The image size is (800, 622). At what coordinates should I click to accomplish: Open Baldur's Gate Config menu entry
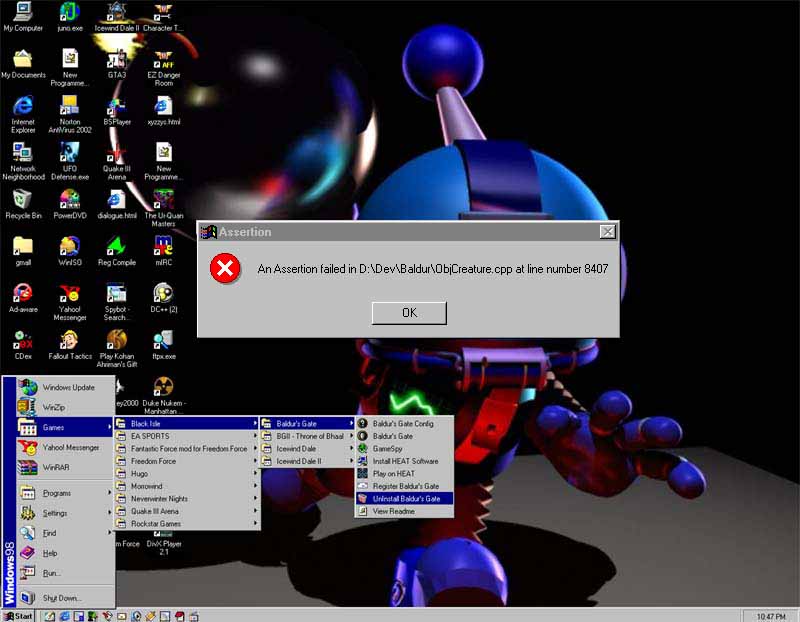tap(404, 424)
